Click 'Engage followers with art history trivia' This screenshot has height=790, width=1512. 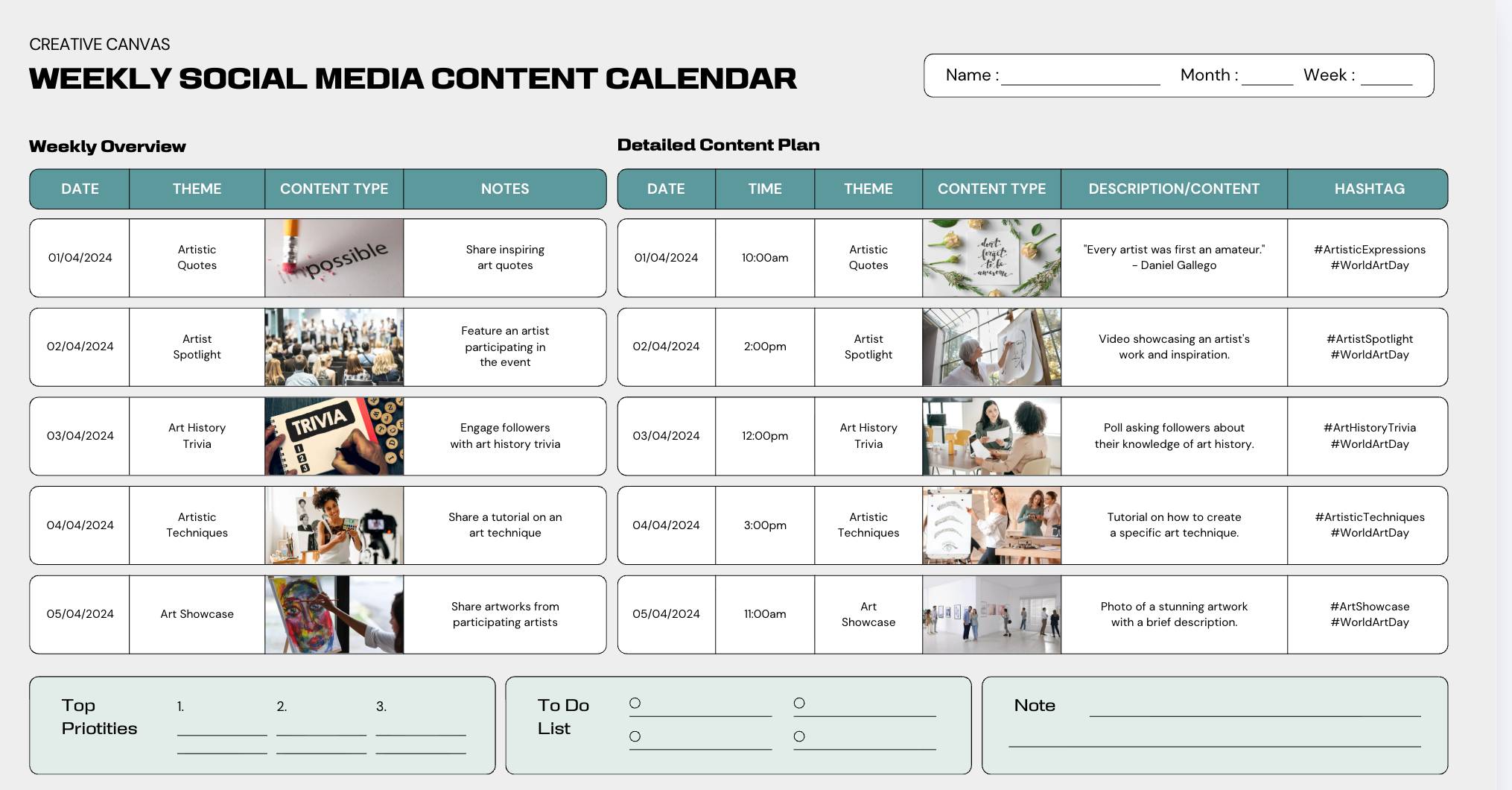pyautogui.click(x=505, y=436)
